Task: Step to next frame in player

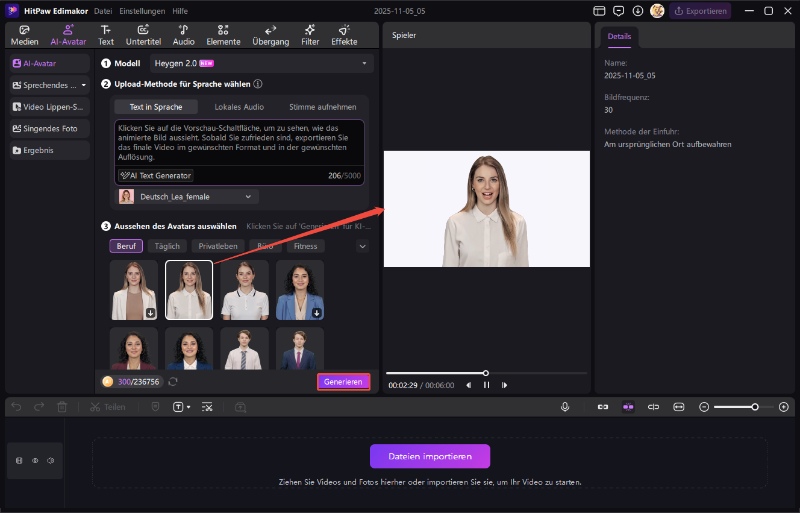Action: coord(504,385)
